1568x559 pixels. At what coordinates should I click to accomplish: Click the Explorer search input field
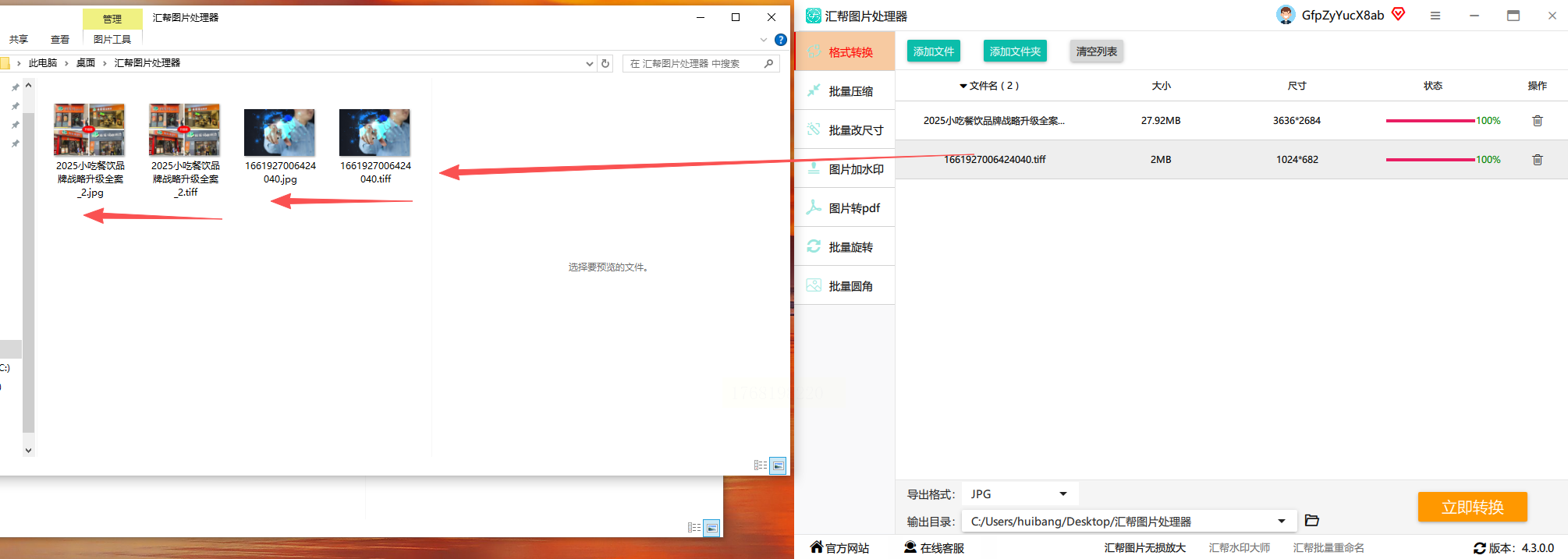[x=693, y=64]
